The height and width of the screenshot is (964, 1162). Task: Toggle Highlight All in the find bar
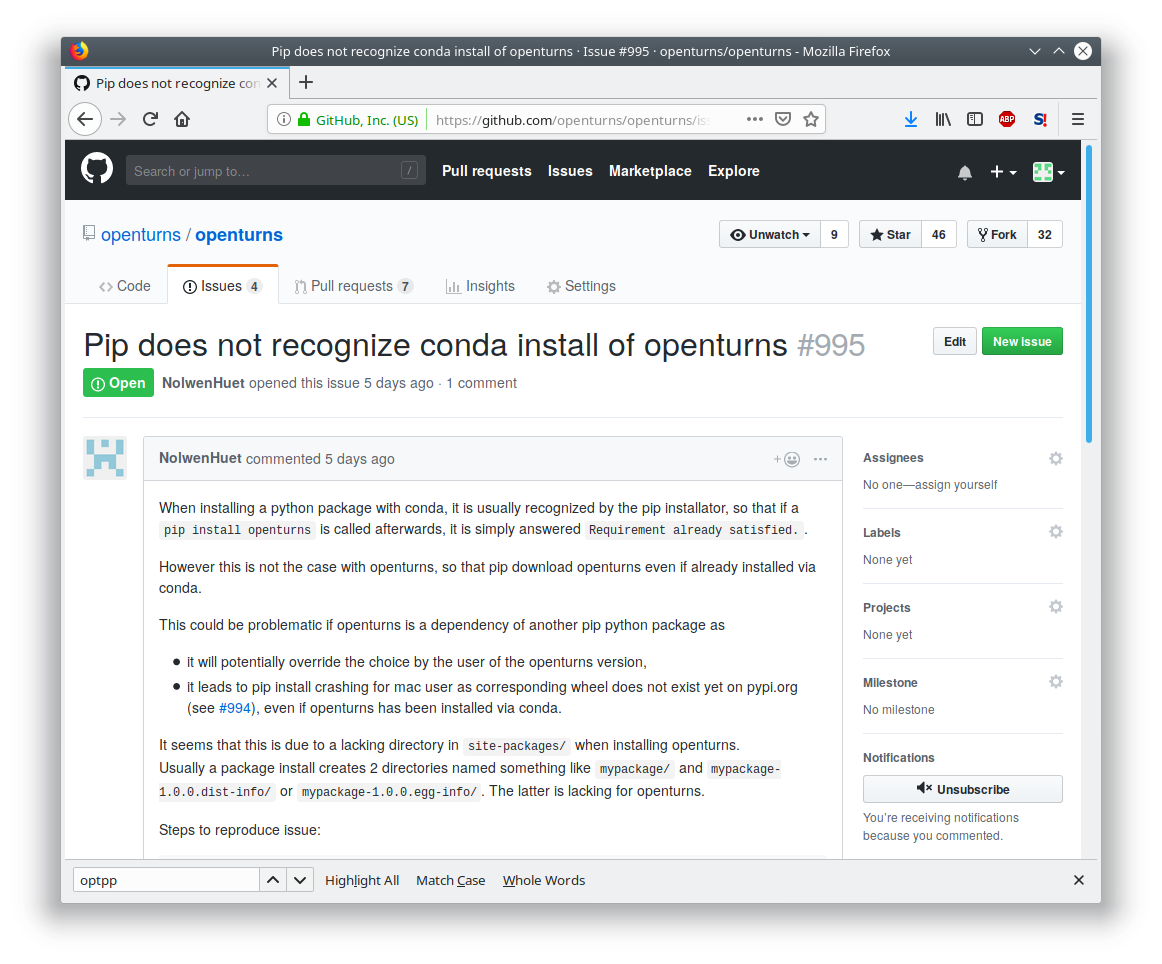coord(361,880)
